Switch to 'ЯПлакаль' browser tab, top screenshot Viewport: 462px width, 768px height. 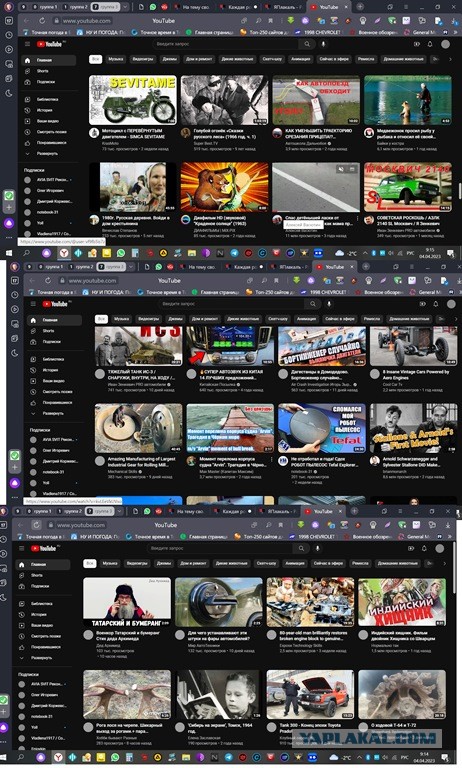284,7
